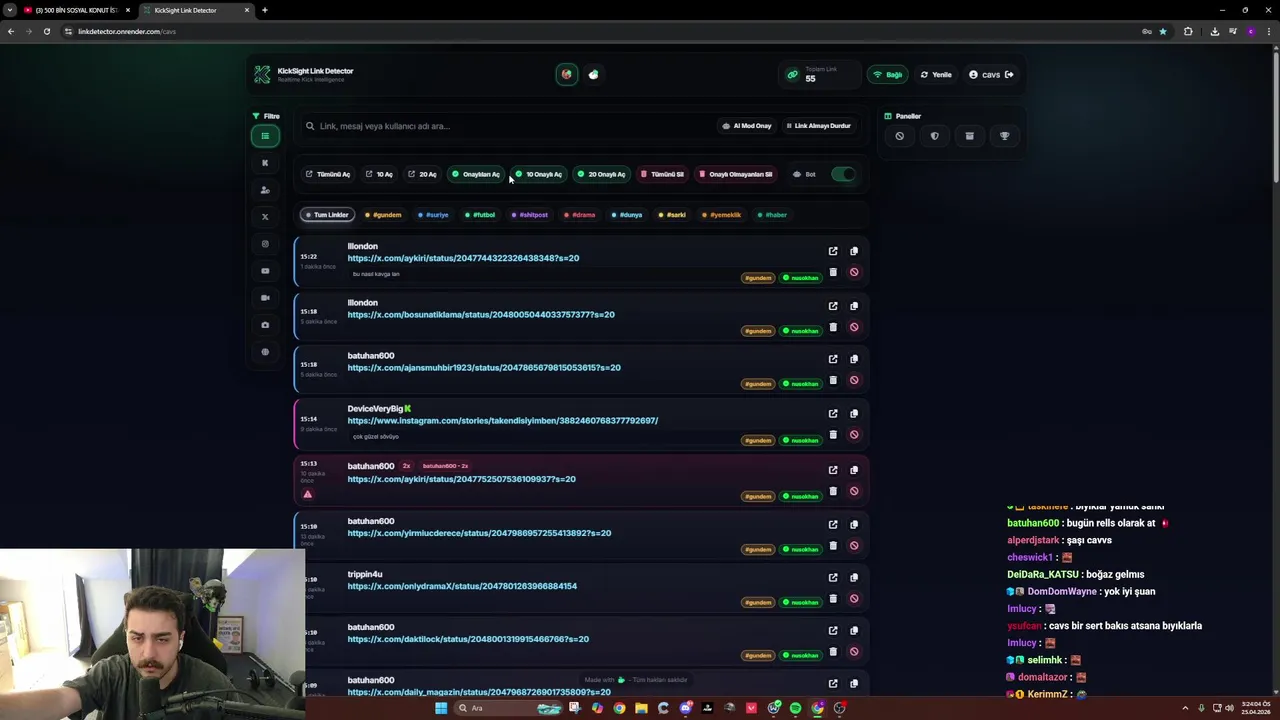Screen dimensions: 1280x720
Task: Click the Tümünü Aç button
Action: pos(328,174)
